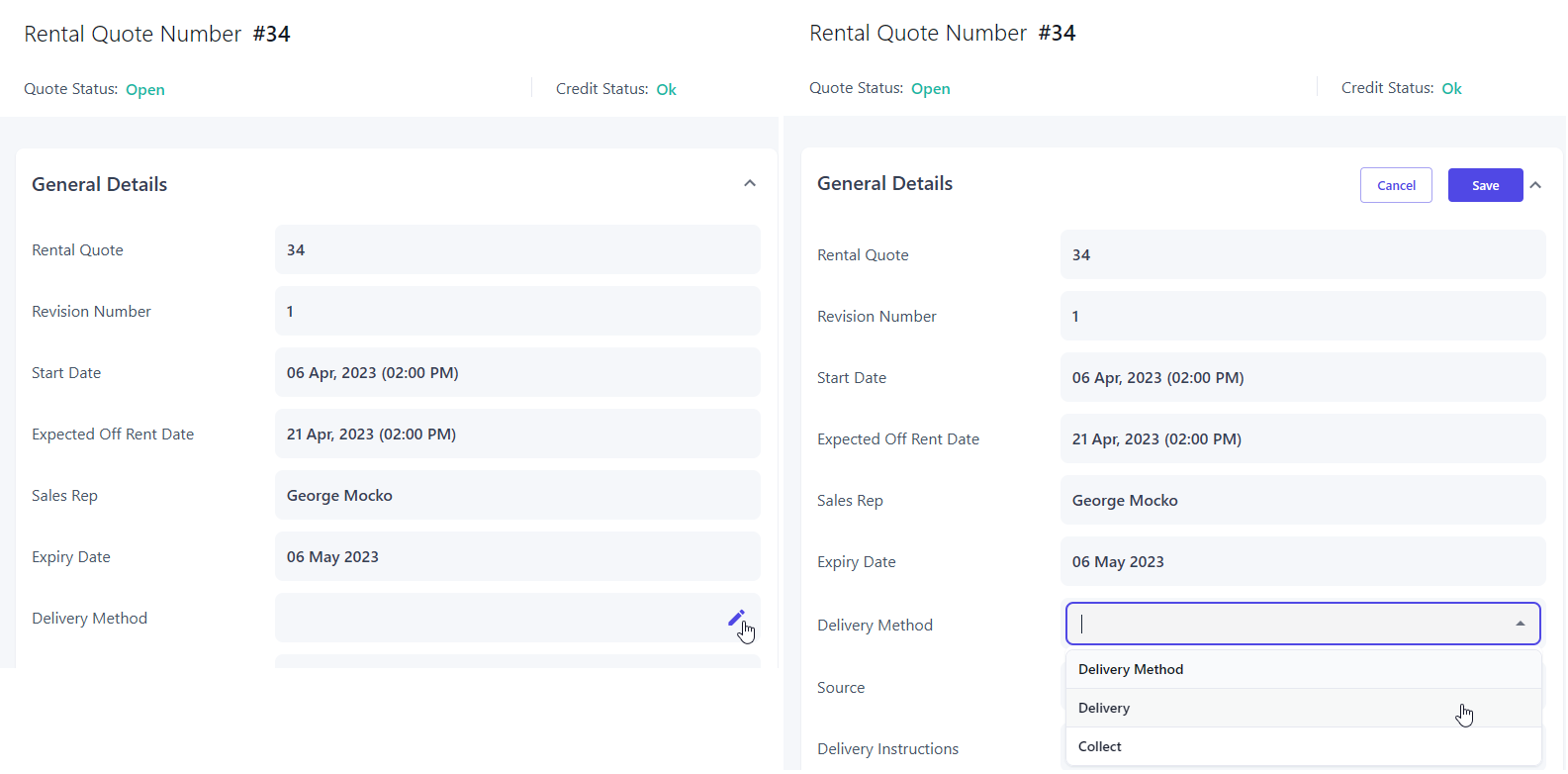Focus the Delivery Method text input in edit mode
Viewport: 1568px width, 774px height.
[x=1286, y=624]
